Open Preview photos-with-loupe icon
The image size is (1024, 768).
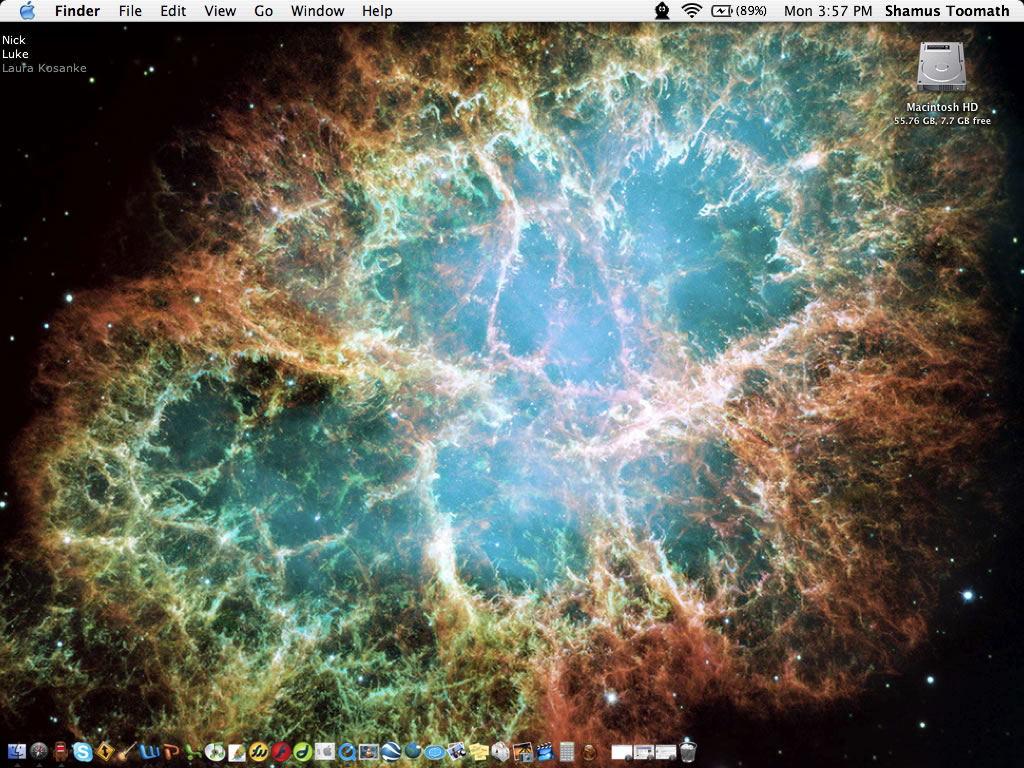click(x=456, y=752)
